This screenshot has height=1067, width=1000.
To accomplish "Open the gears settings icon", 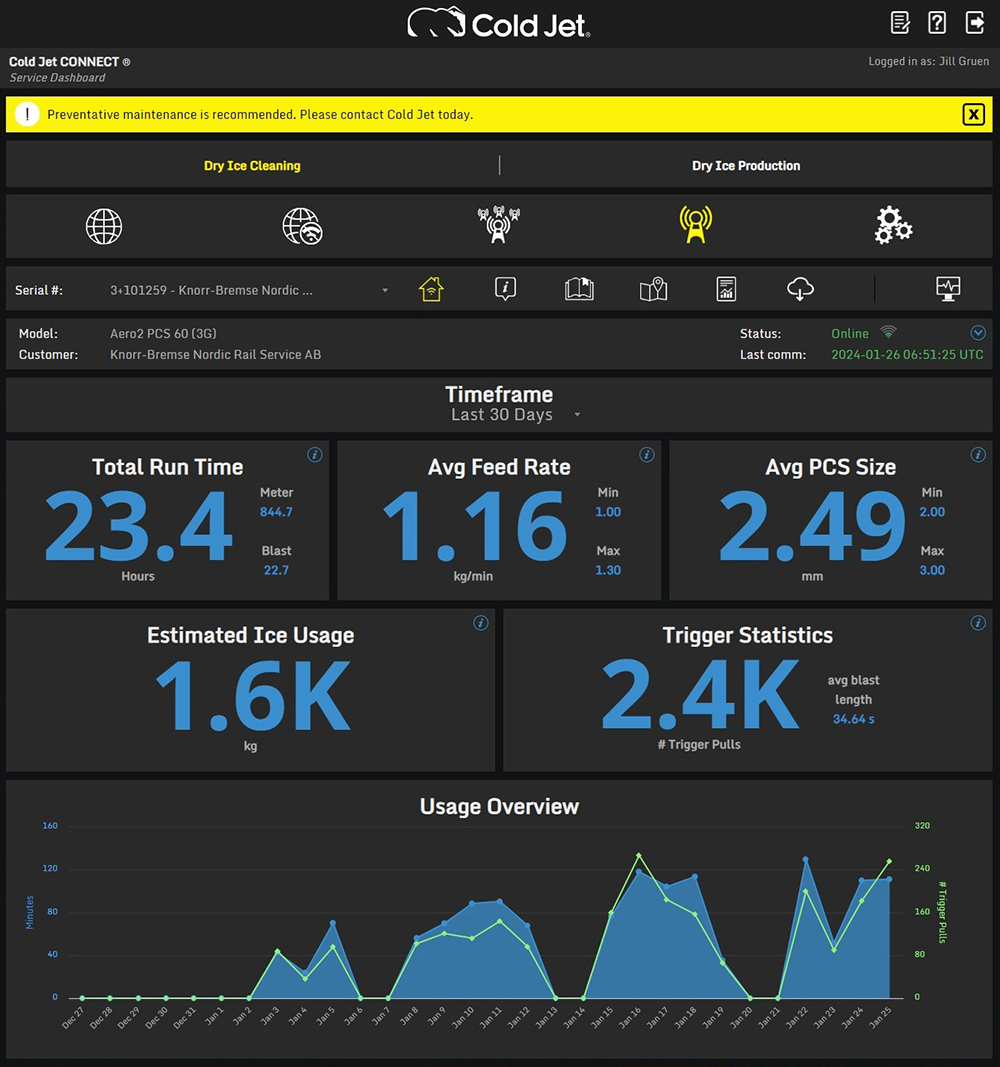I will click(x=893, y=226).
